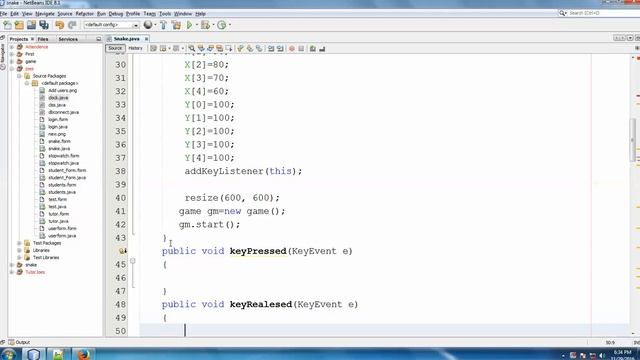The height and width of the screenshot is (360, 640).
Task: Click the Stop Macro Recording icon
Action: (x=301, y=49)
